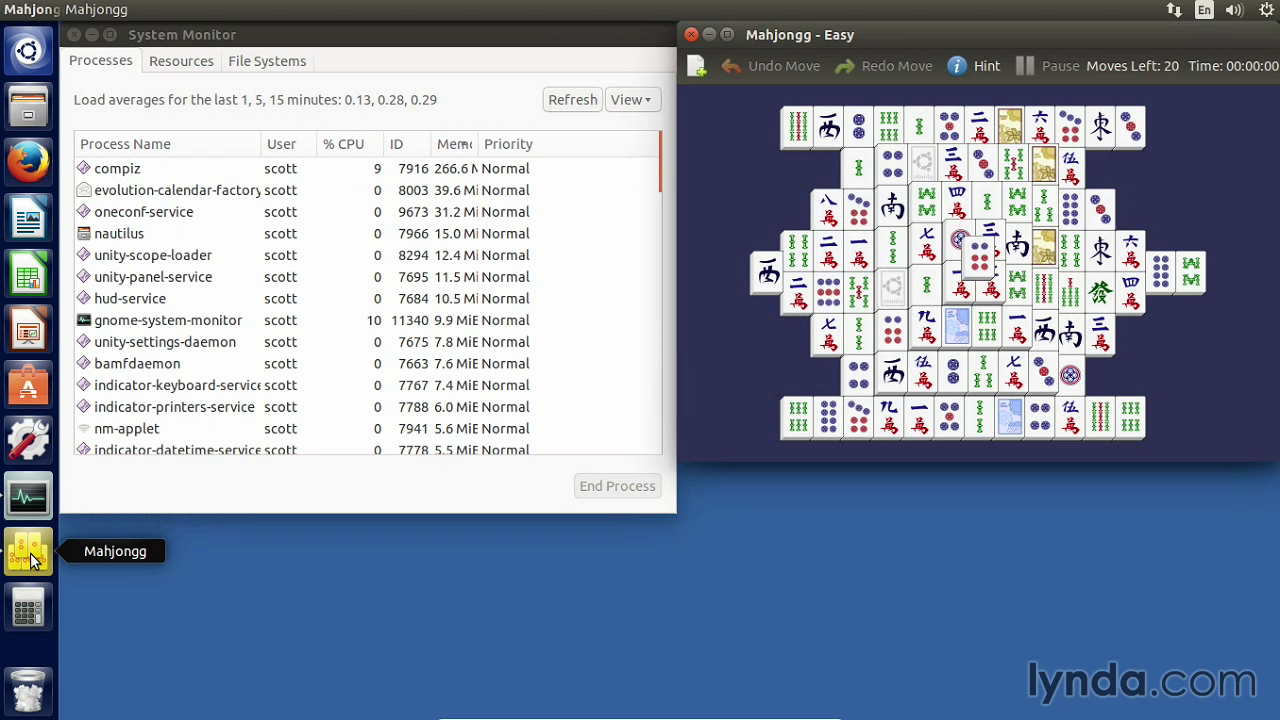This screenshot has height=720, width=1280.
Task: Select the nm-applet process row
Action: click(367, 428)
